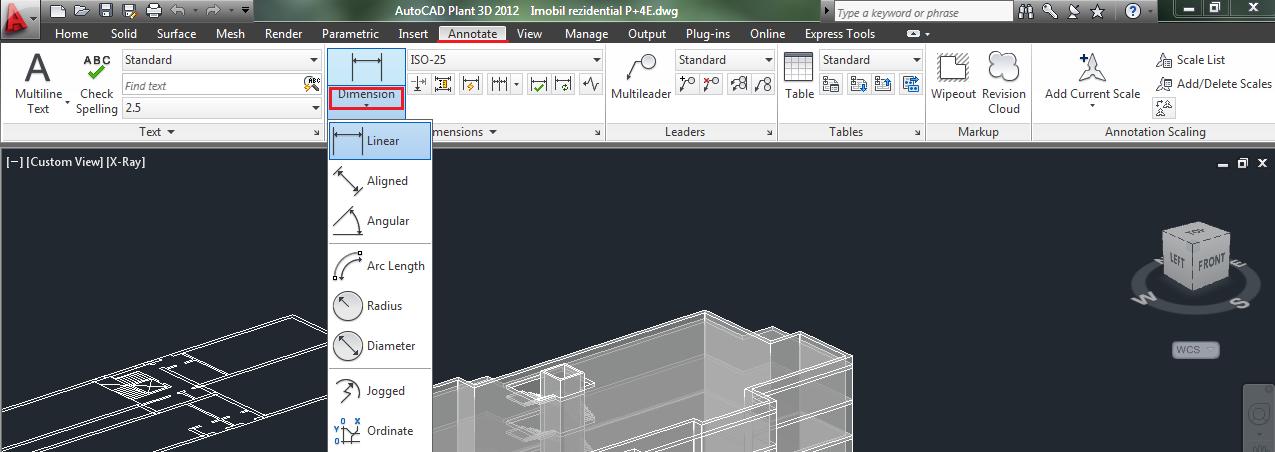Open the Continue dimension dropdown arrow
Viewport: 1275px width, 452px height.
(x=517, y=84)
